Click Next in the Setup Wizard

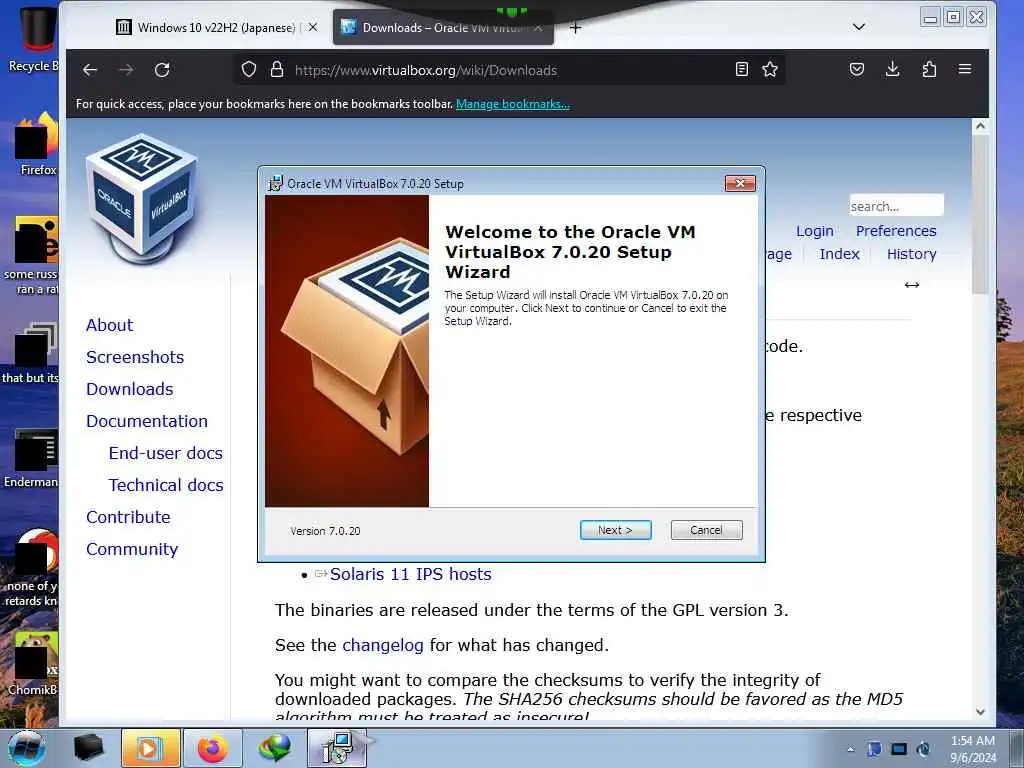[615, 530]
